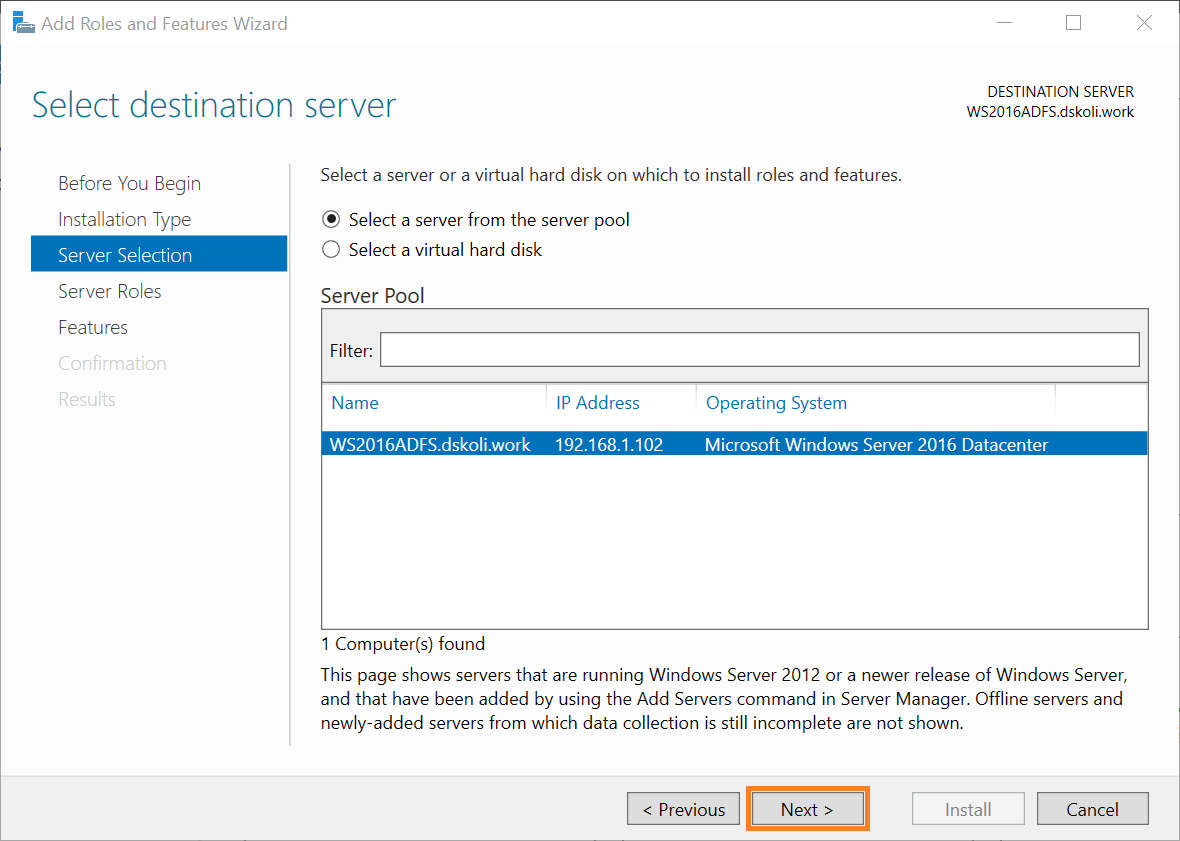Screen dimensions: 1180x841
Task: Click destination server name WS2016ADFS.dskoli.work in header
Action: pyautogui.click(x=1050, y=112)
